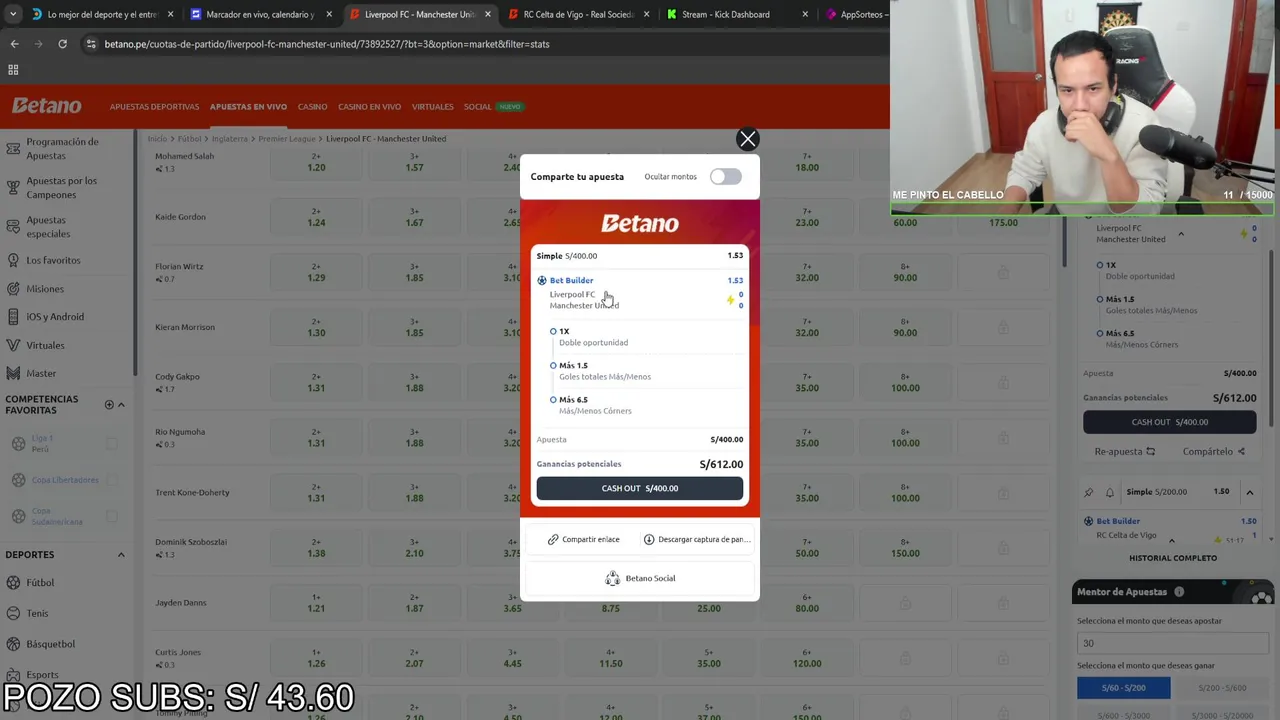Open the Casino en Vivo menu item
The image size is (1280, 720).
[x=369, y=106]
